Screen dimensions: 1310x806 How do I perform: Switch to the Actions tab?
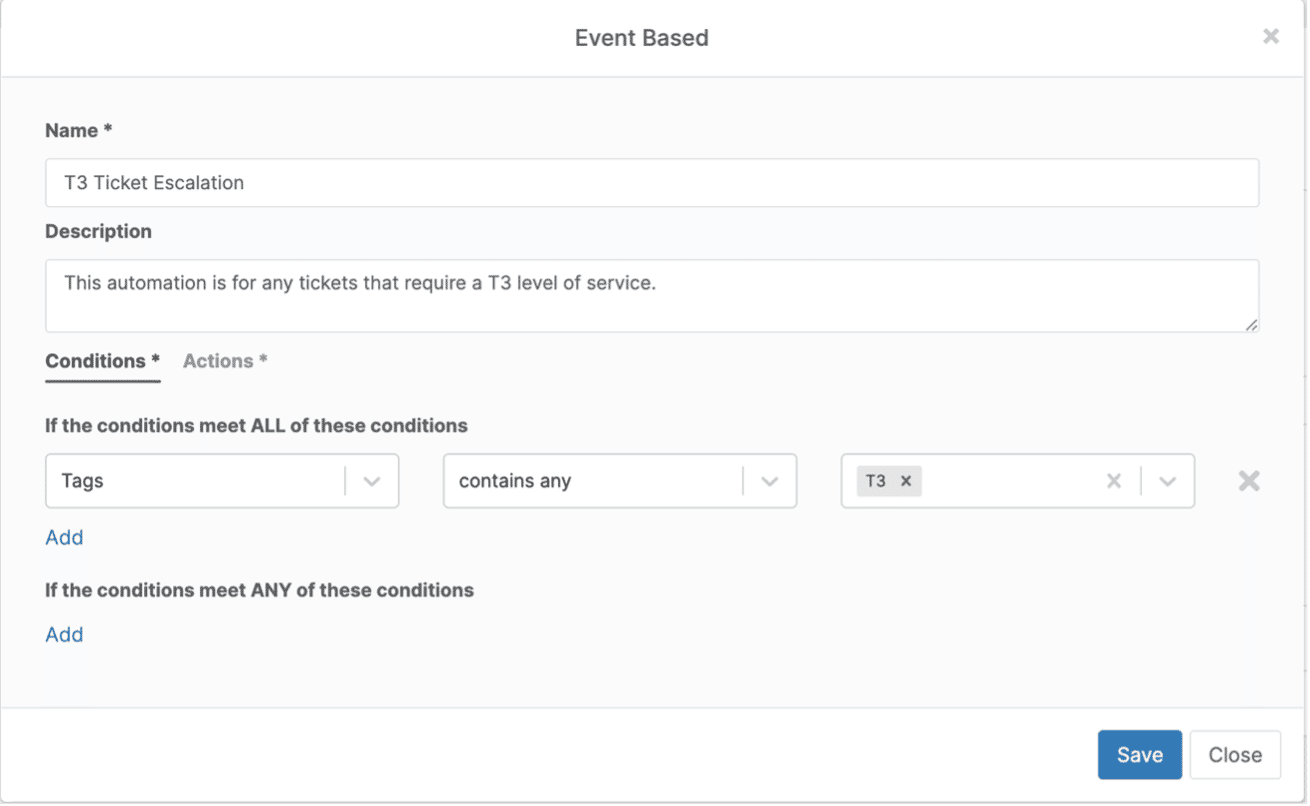(x=225, y=361)
